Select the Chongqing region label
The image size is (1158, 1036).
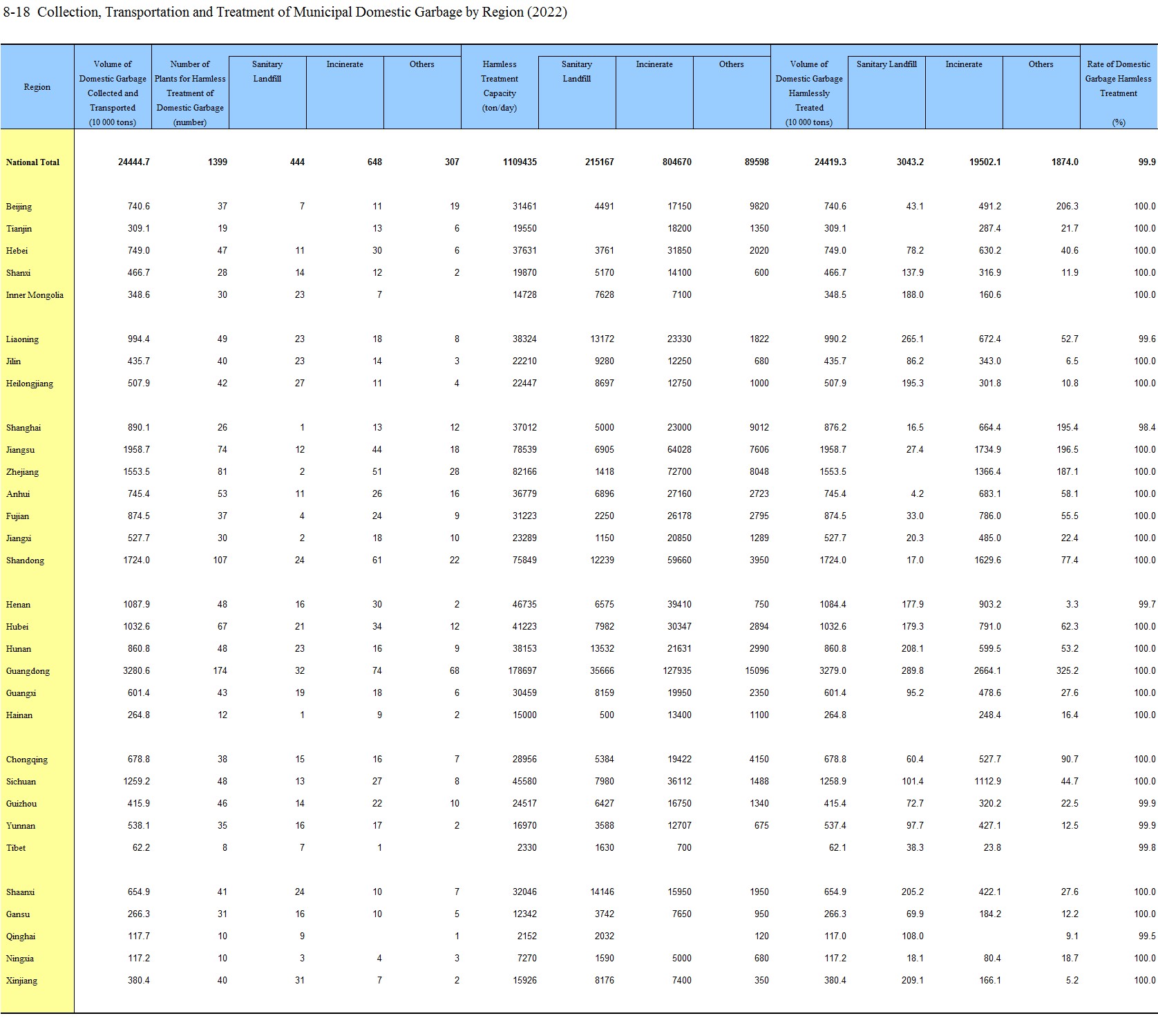tap(27, 760)
